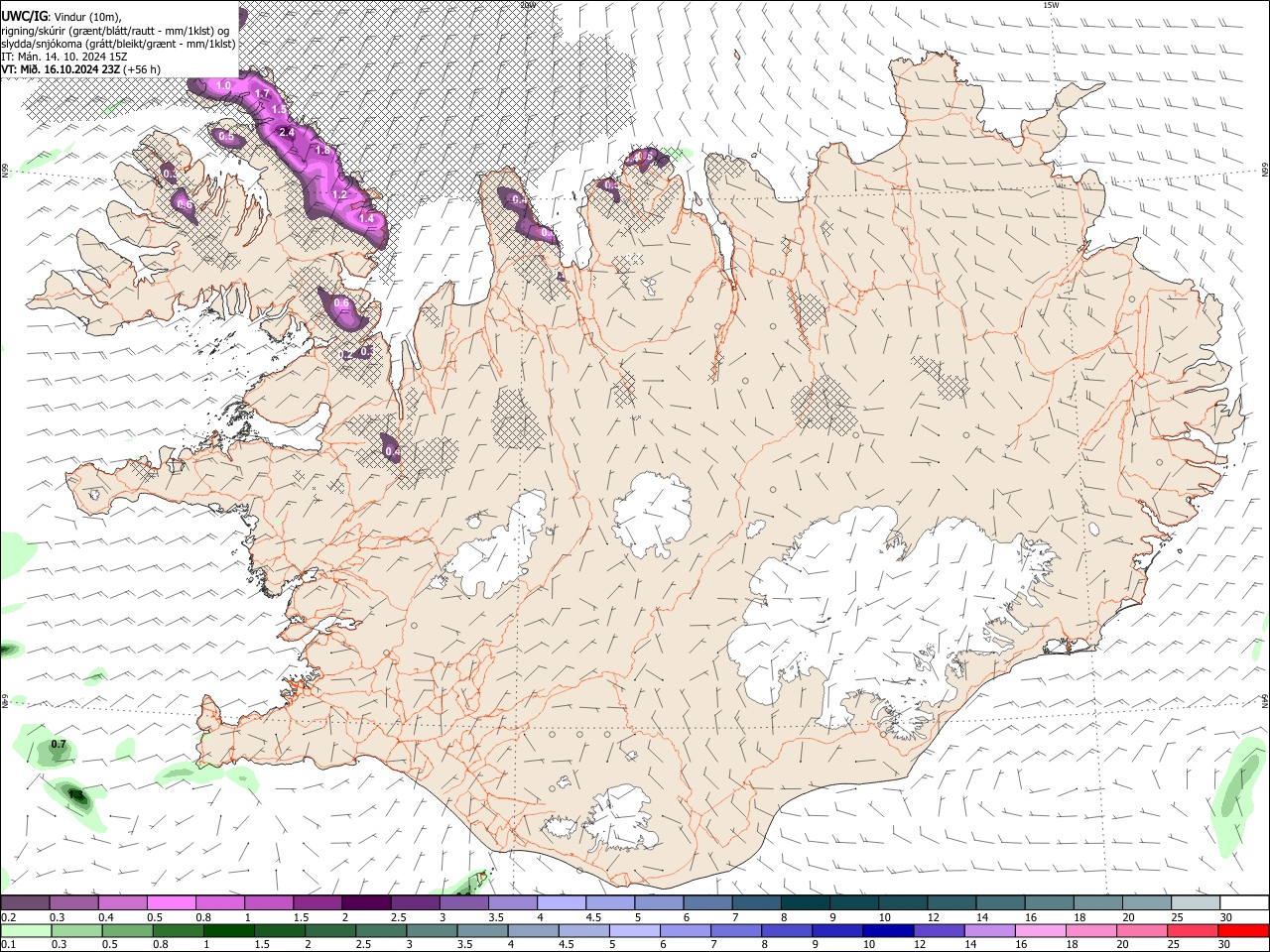Pick the darkest purple snow swatch labelled 2
The image size is (1270, 952).
(x=366, y=903)
